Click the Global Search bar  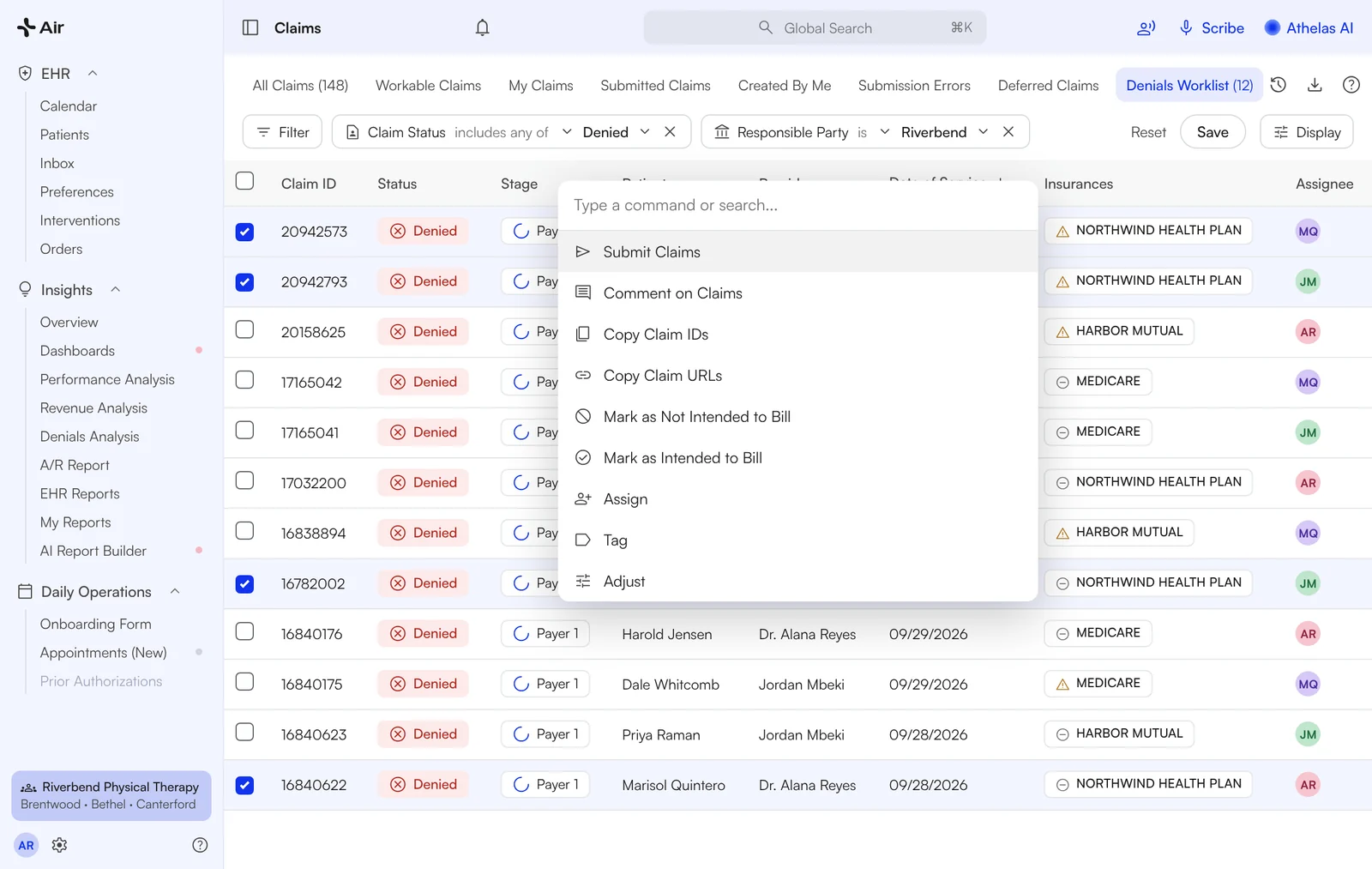[815, 27]
